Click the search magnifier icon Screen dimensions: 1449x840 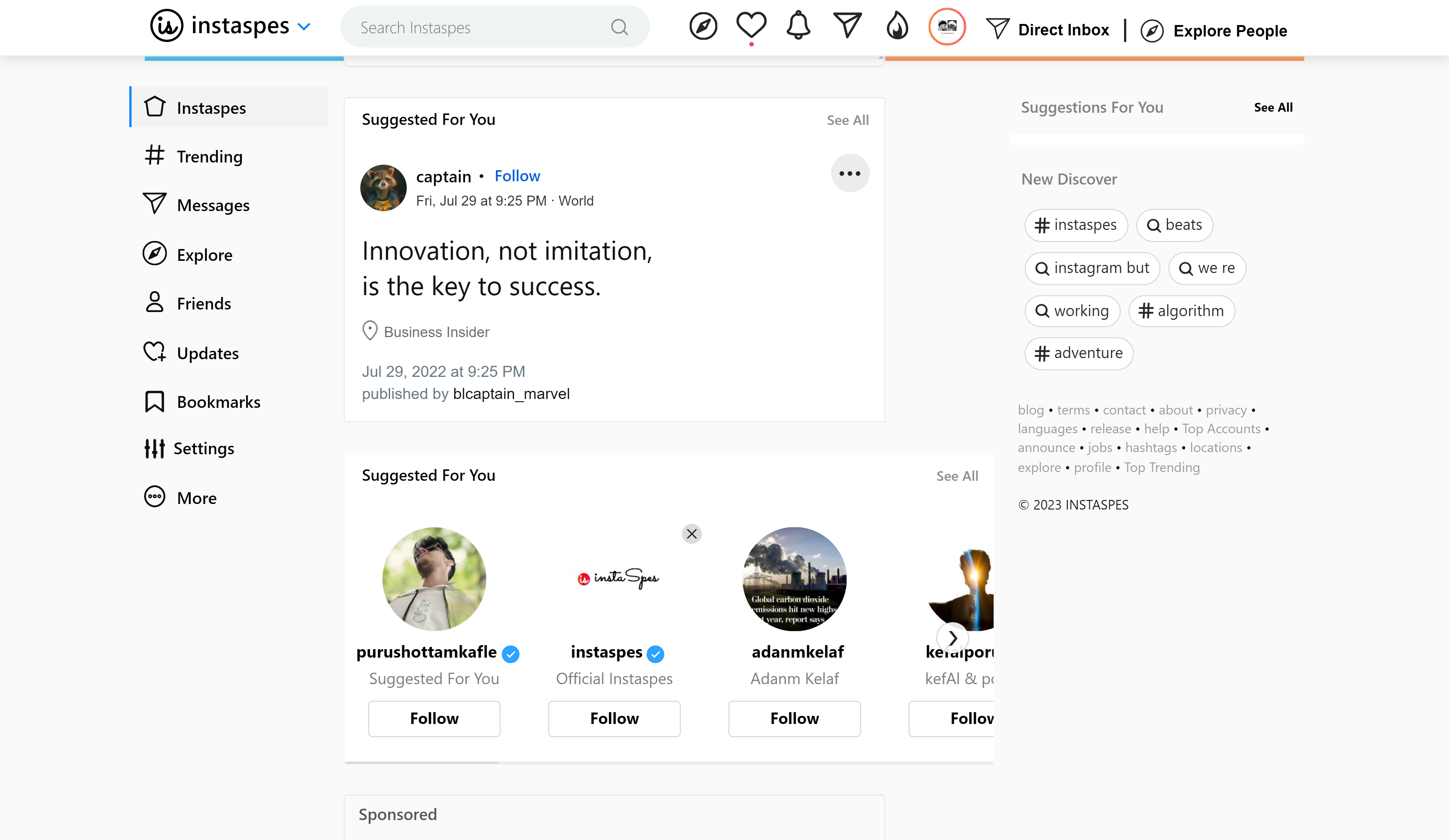[x=619, y=27]
